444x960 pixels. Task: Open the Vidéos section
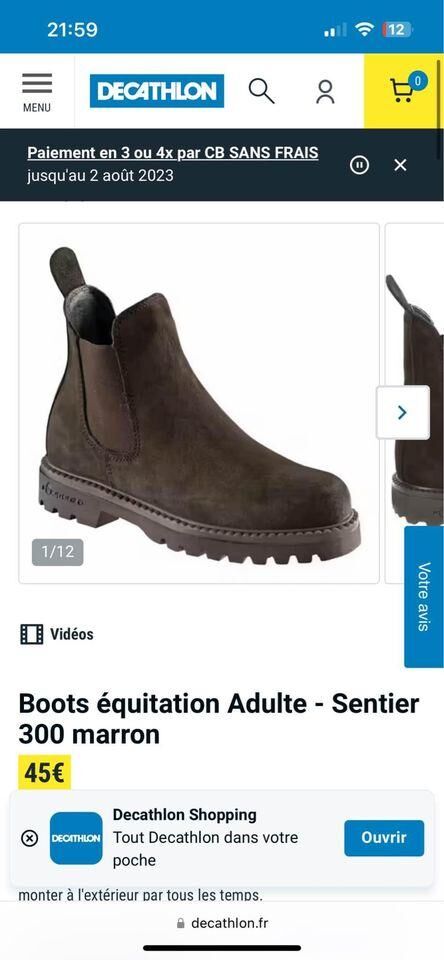click(57, 634)
